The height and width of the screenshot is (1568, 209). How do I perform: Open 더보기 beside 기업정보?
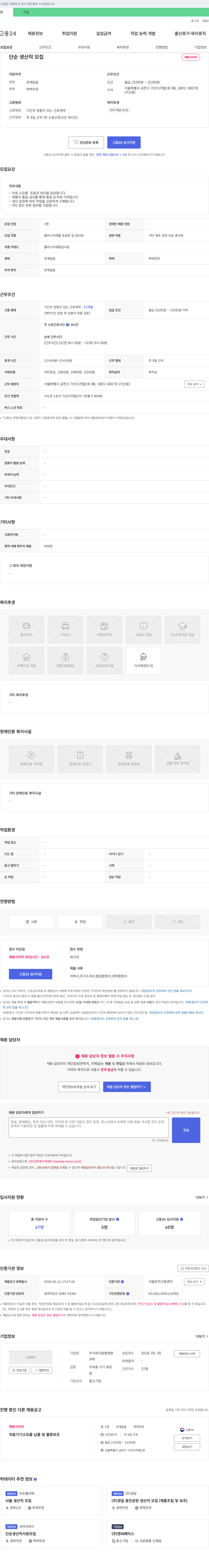(201, 1336)
